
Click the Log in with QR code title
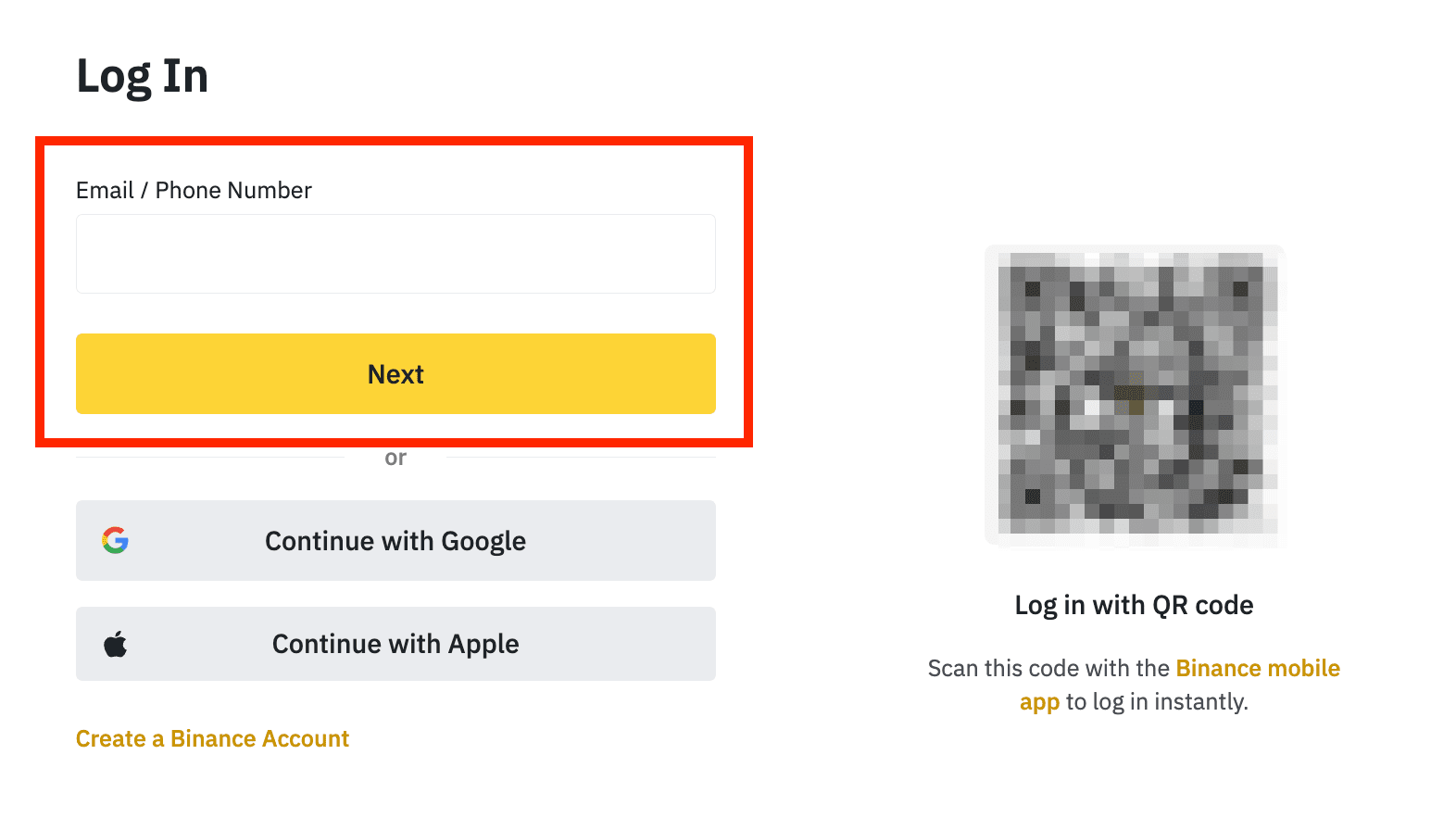click(x=1134, y=605)
